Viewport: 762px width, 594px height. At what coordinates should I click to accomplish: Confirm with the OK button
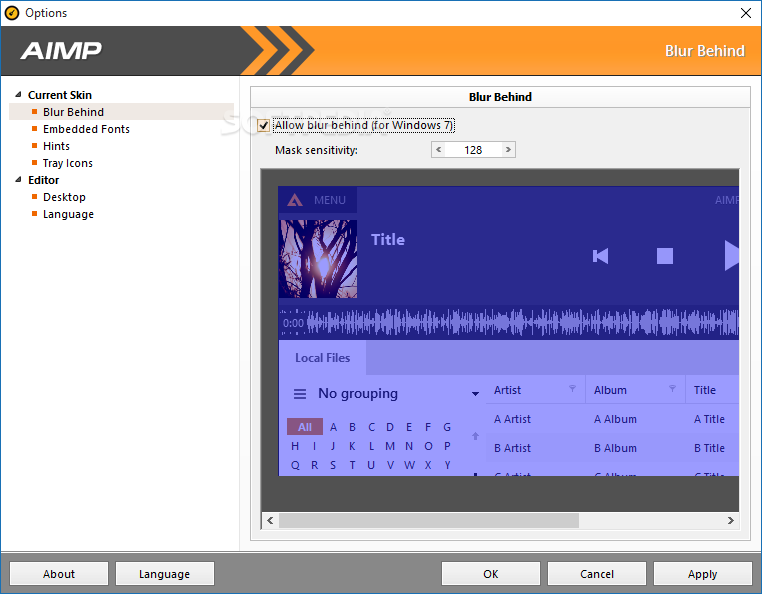point(491,574)
